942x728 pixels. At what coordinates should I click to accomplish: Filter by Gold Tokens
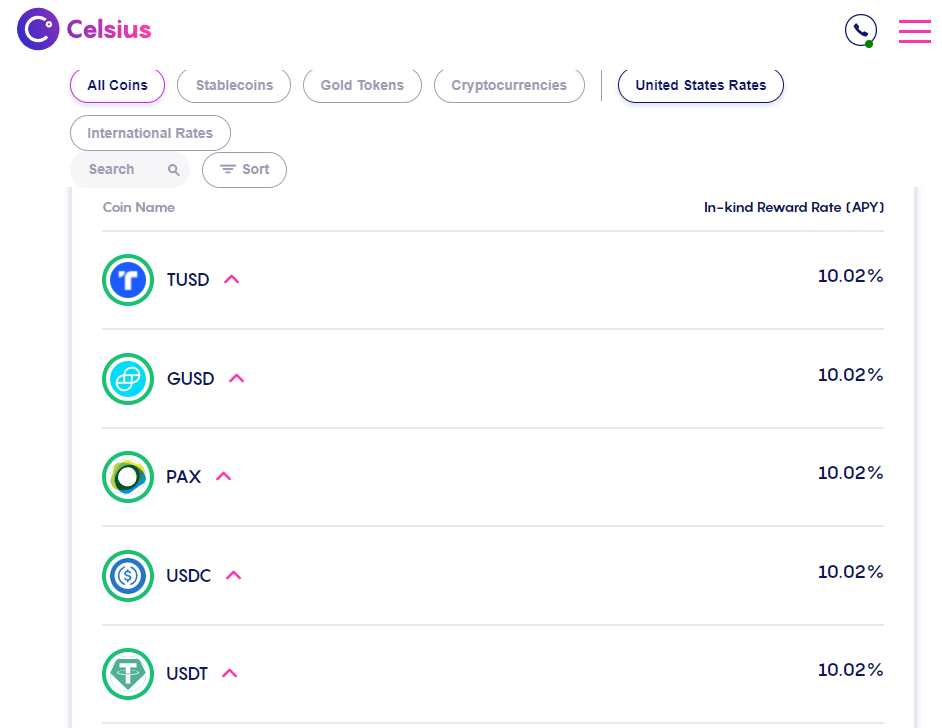pos(362,85)
